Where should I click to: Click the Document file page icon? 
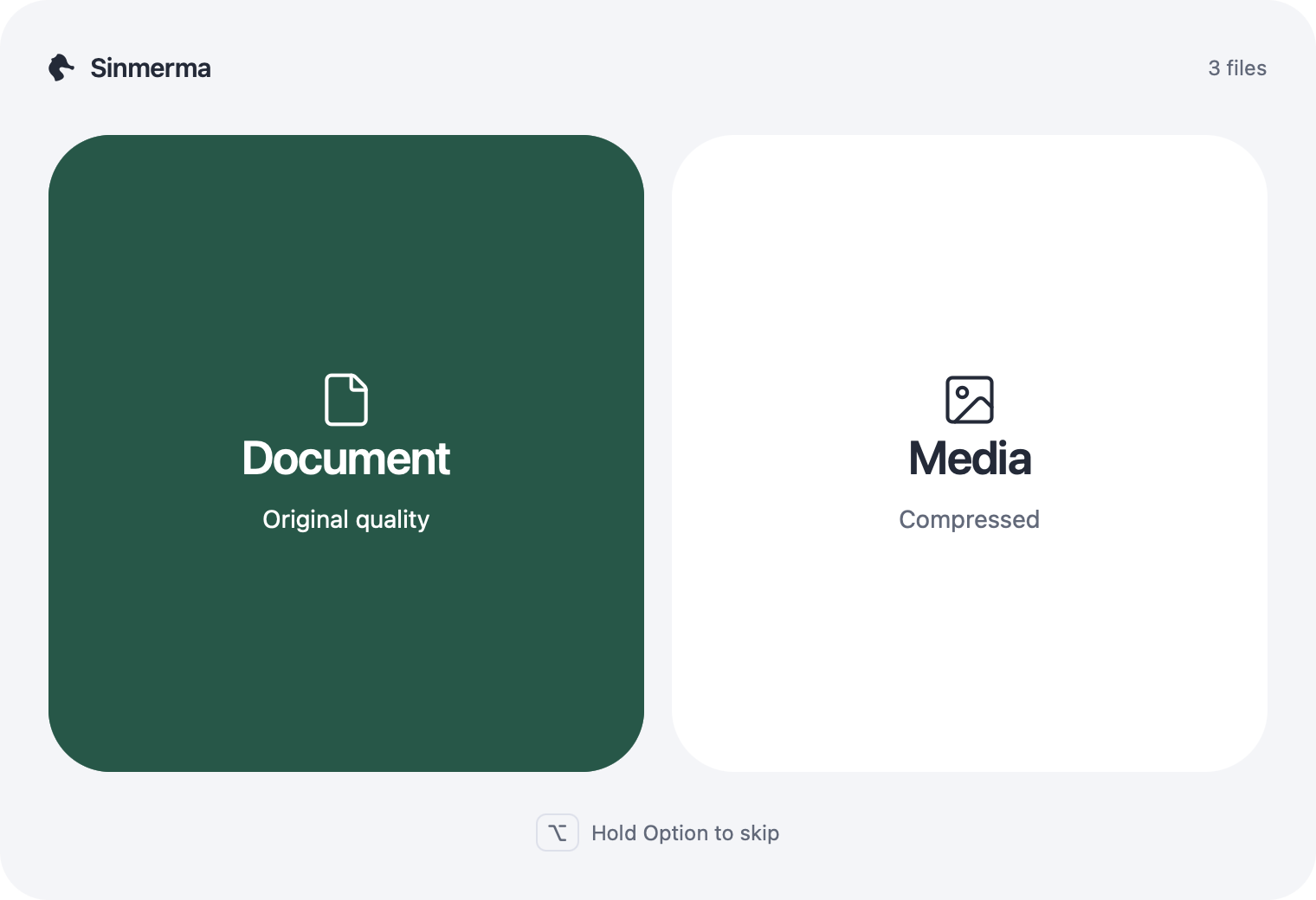pos(346,400)
